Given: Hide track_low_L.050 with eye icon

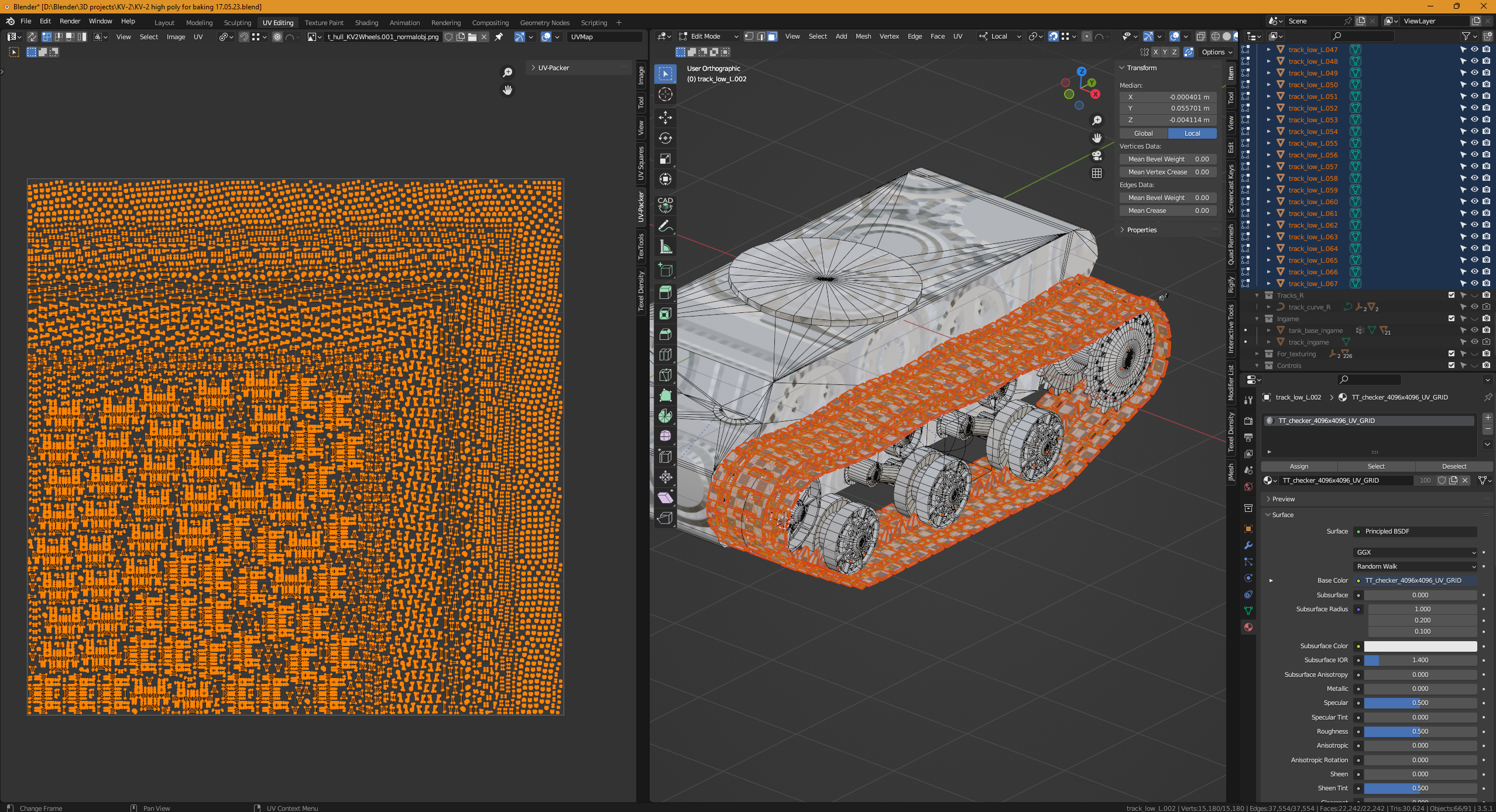Looking at the screenshot, I should (1475, 84).
